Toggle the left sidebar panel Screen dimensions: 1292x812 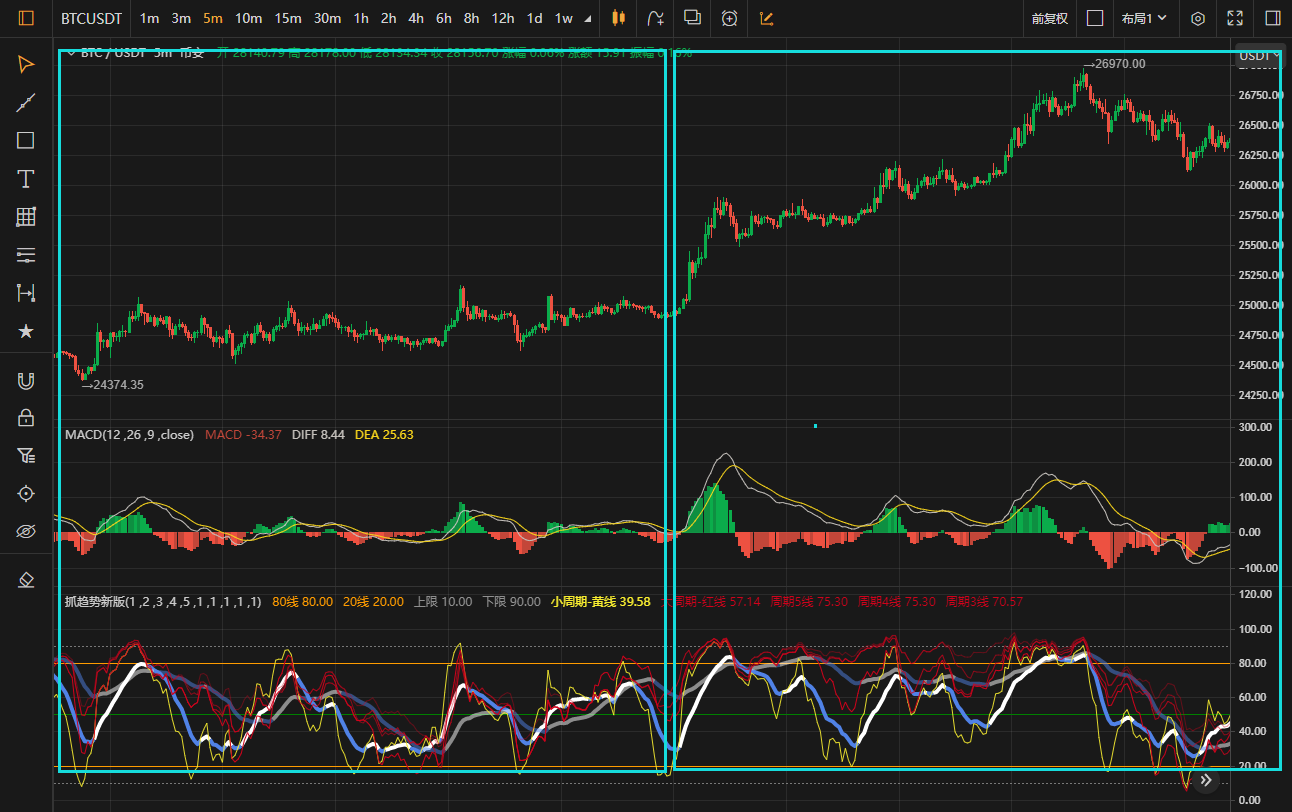(x=26, y=18)
